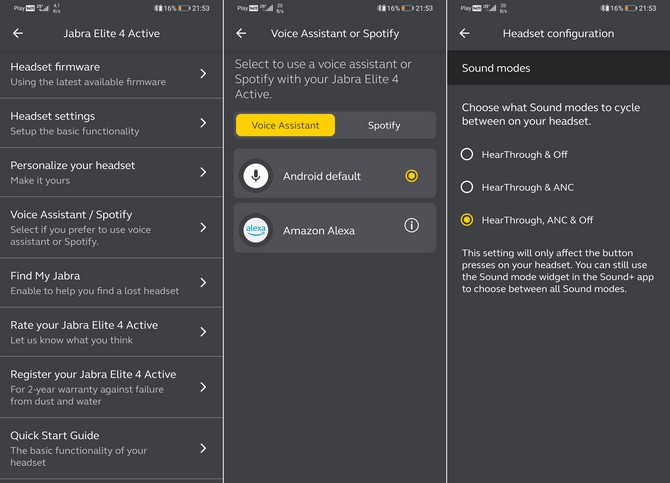Tap 'Using the latest available firmware' subtitle
The width and height of the screenshot is (670, 483).
(x=88, y=82)
